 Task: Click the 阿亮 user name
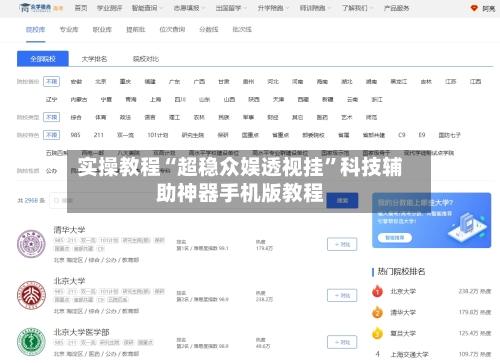[x=489, y=8]
